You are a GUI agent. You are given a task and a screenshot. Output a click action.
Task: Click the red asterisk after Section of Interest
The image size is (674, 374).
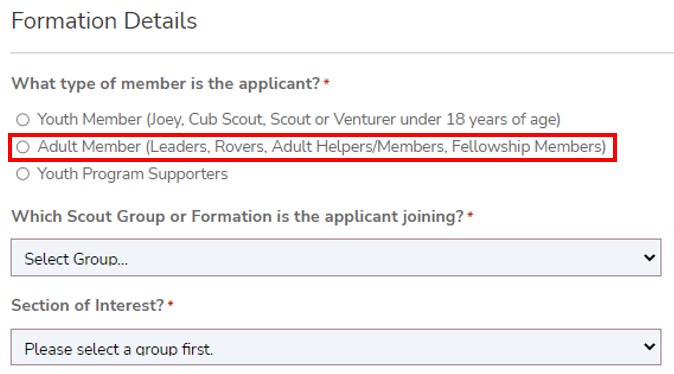170,304
